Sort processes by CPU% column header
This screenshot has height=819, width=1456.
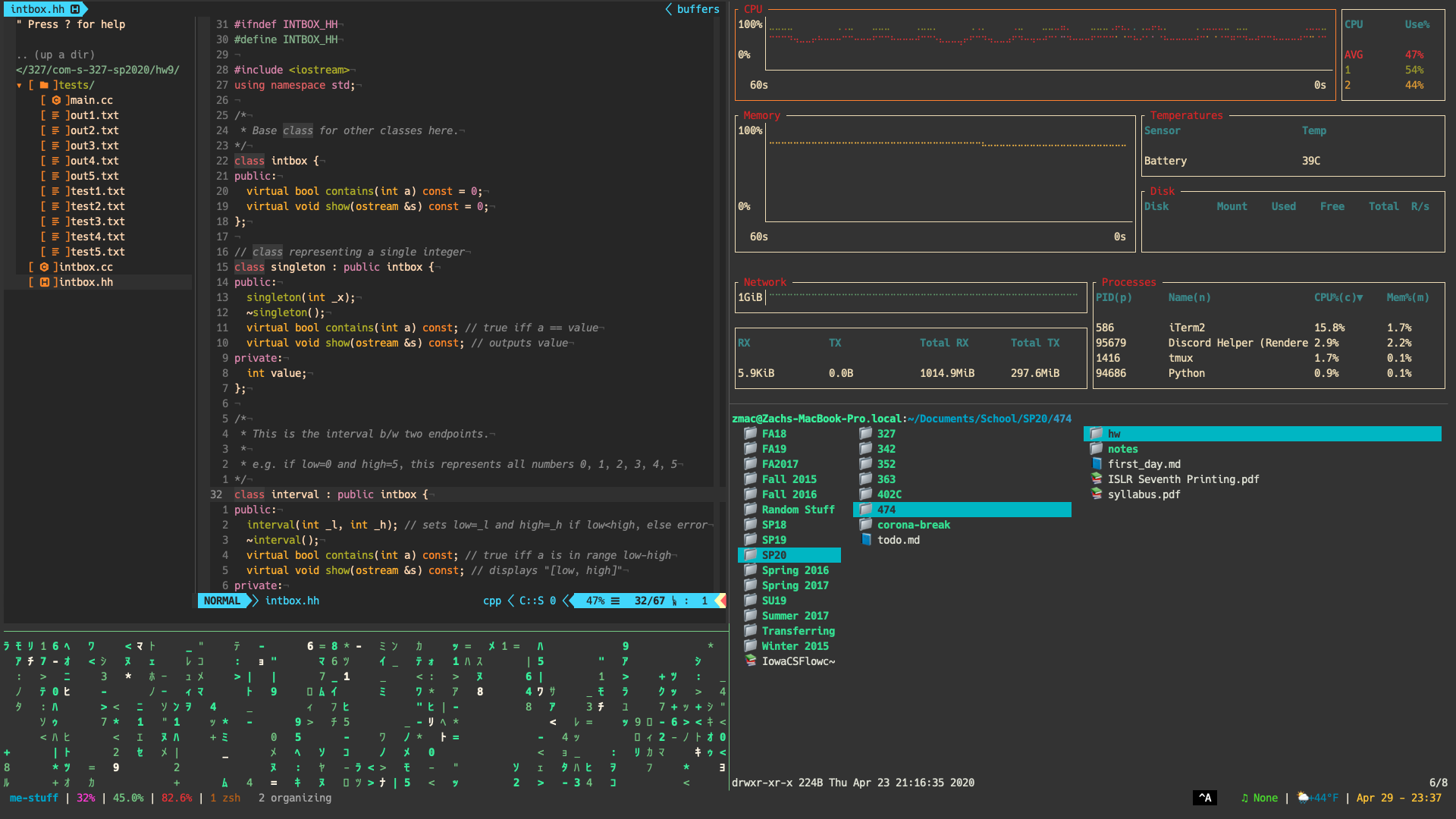1338,297
